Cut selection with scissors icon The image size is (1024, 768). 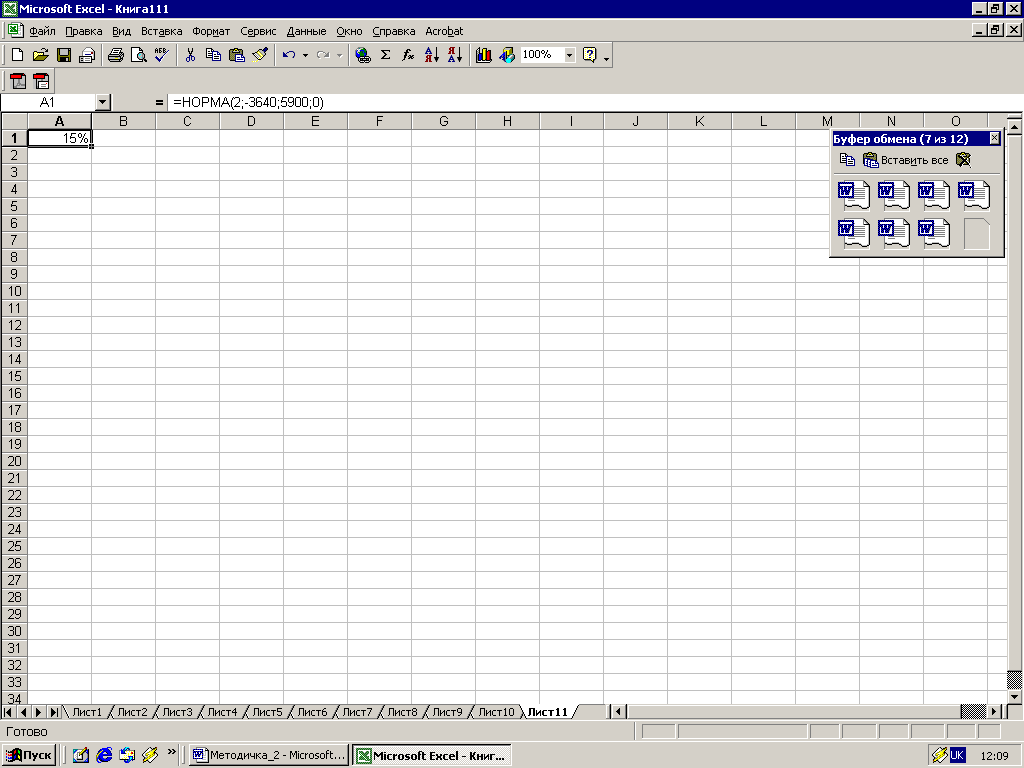[190, 55]
